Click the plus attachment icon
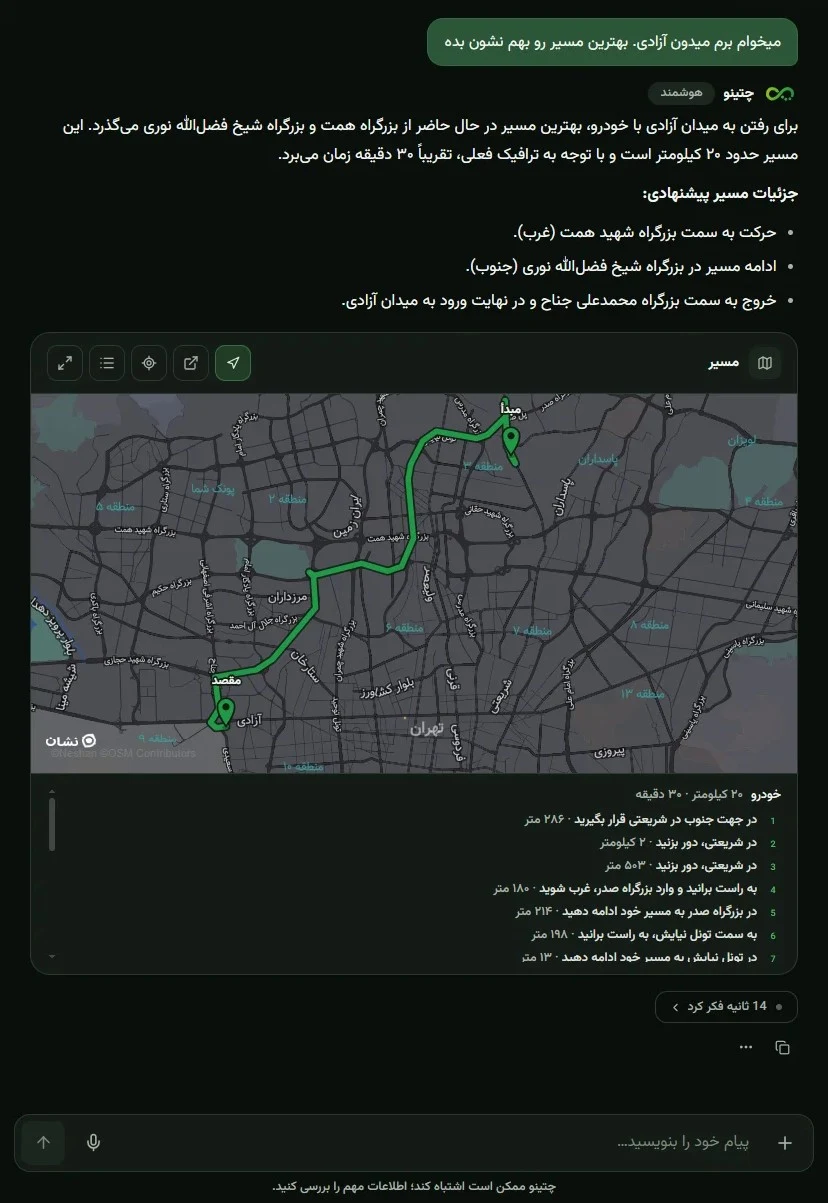The height and width of the screenshot is (1203, 828). click(x=785, y=1143)
